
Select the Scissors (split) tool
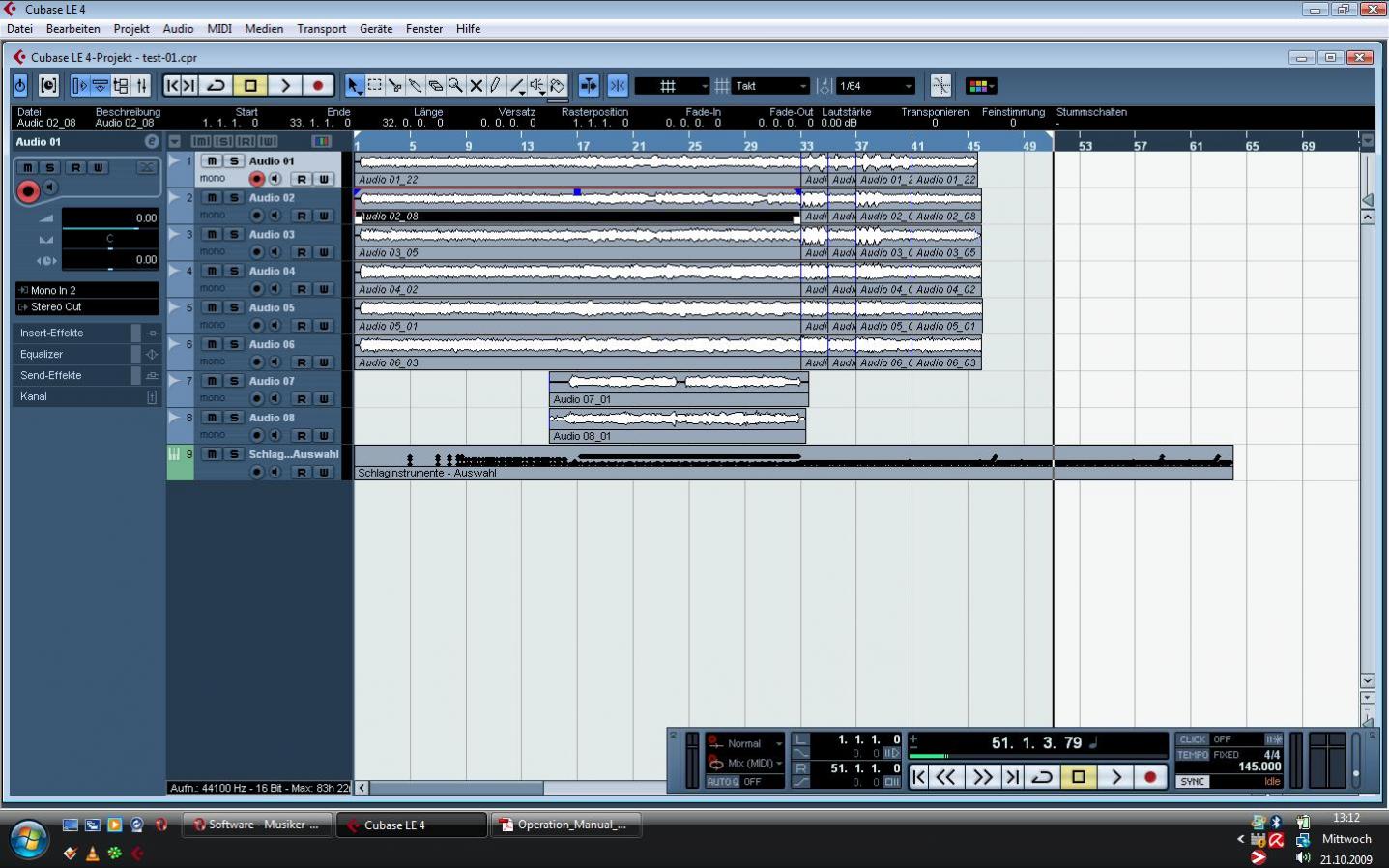coord(394,86)
